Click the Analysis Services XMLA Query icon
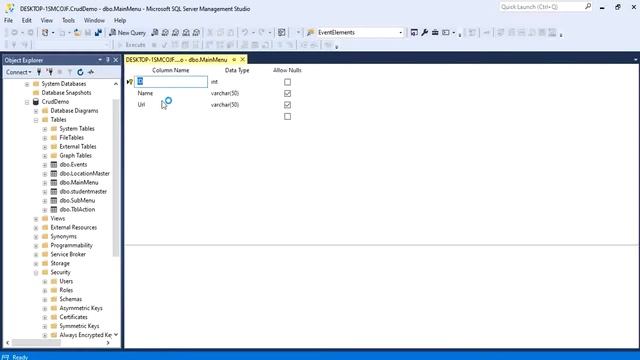This screenshot has height=360, width=640. (x=186, y=33)
